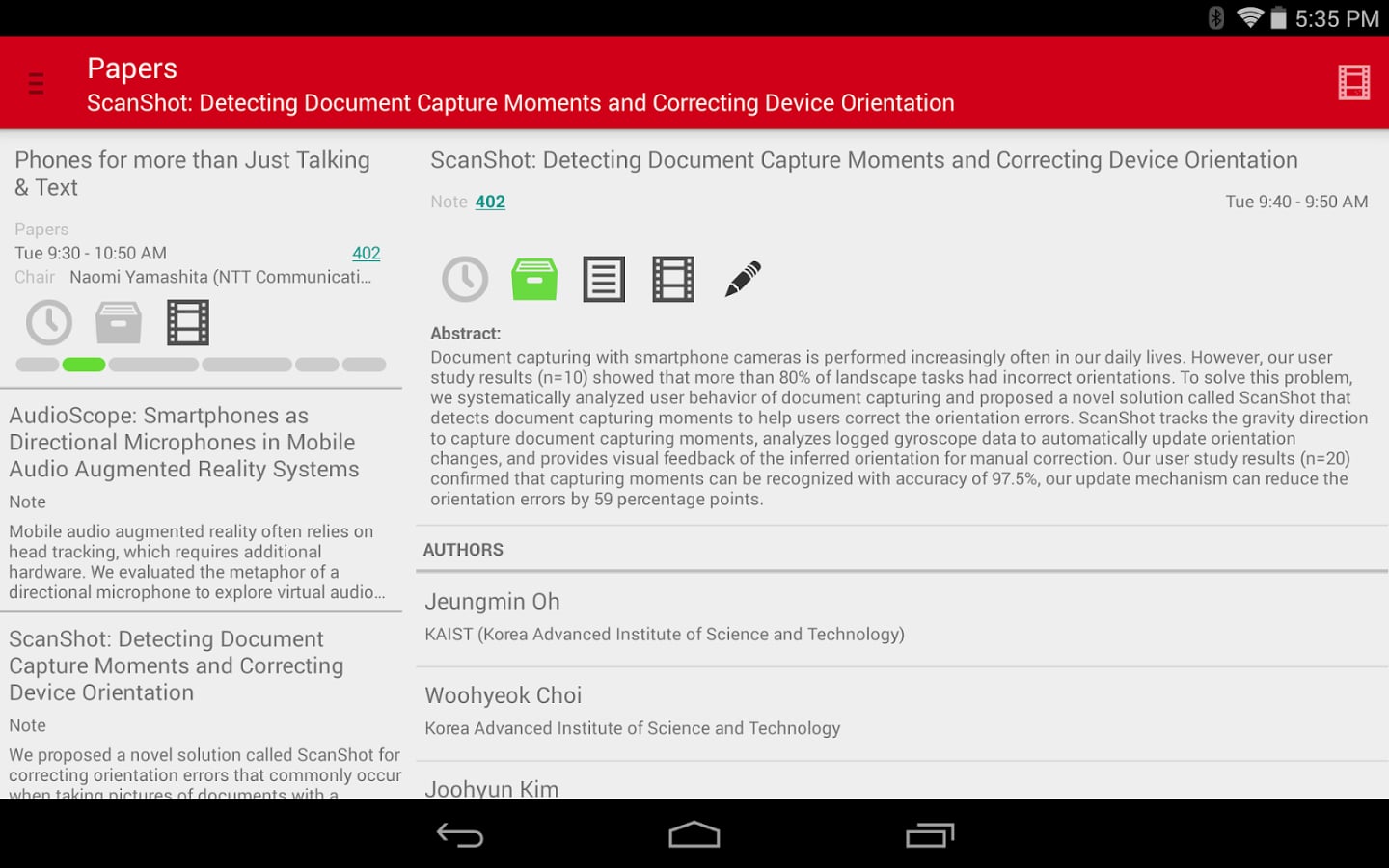
Task: Tap the gray archive box icon in session panel
Action: click(119, 322)
